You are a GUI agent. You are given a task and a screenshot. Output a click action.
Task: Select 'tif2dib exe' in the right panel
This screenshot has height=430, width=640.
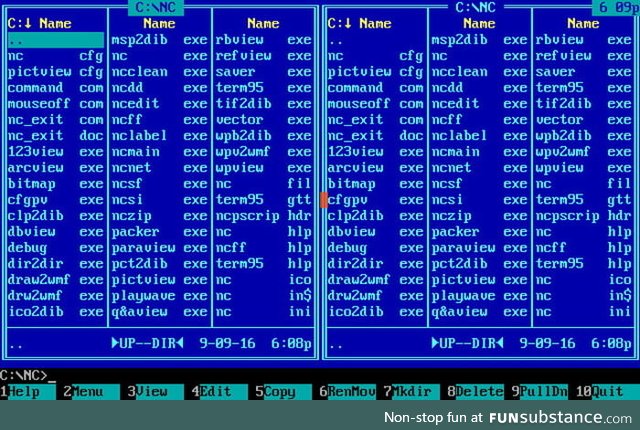pos(584,104)
